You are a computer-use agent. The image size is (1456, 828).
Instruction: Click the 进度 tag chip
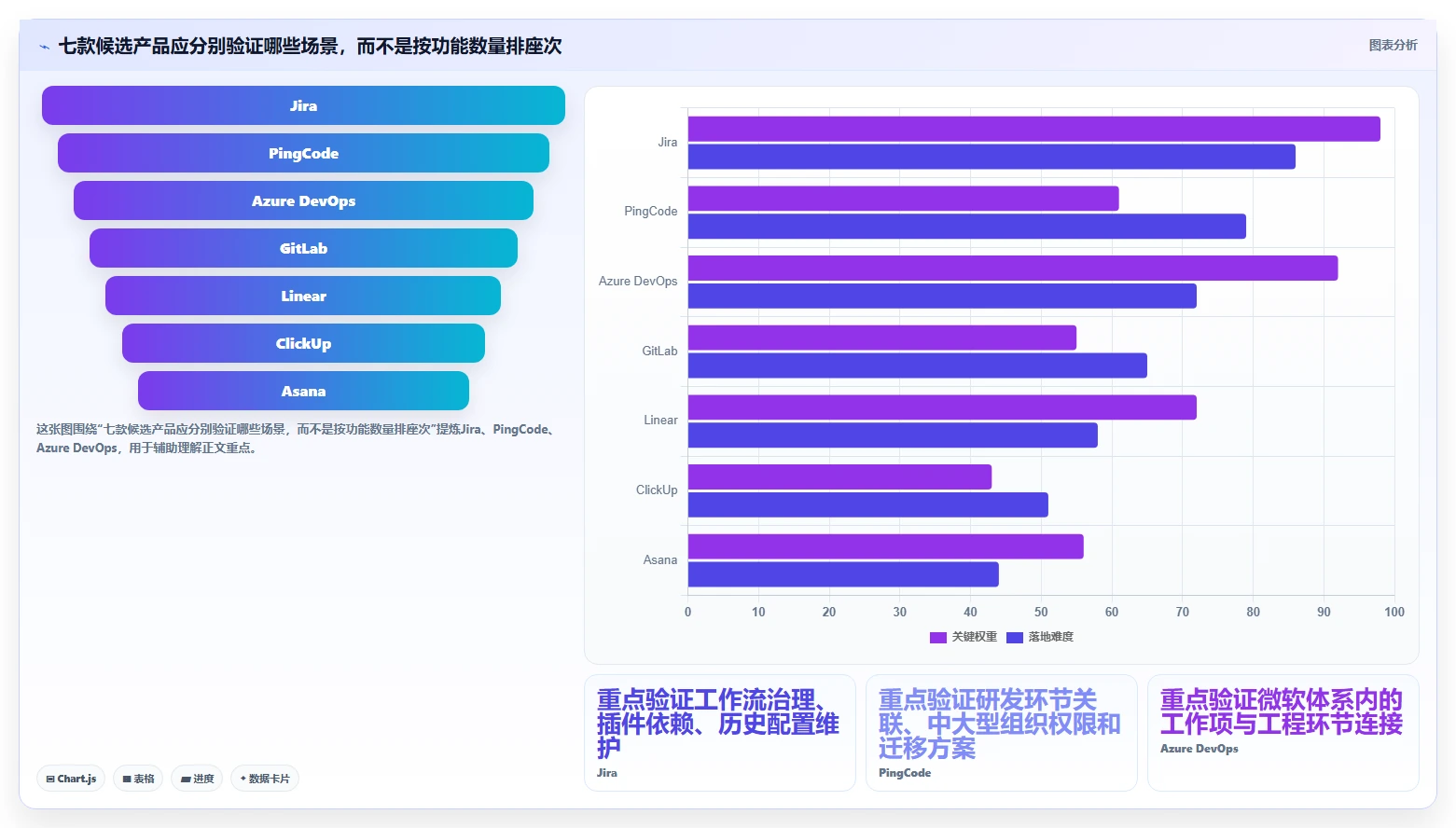coord(197,779)
